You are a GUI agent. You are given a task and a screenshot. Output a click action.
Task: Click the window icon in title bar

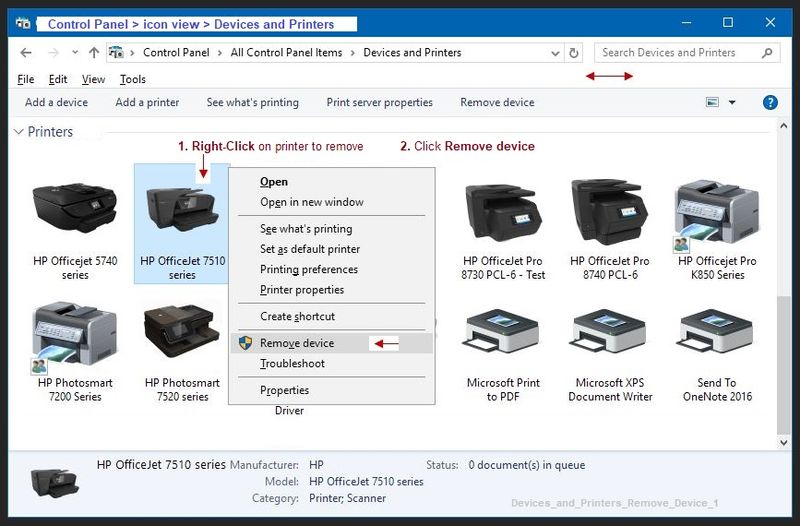[x=22, y=23]
